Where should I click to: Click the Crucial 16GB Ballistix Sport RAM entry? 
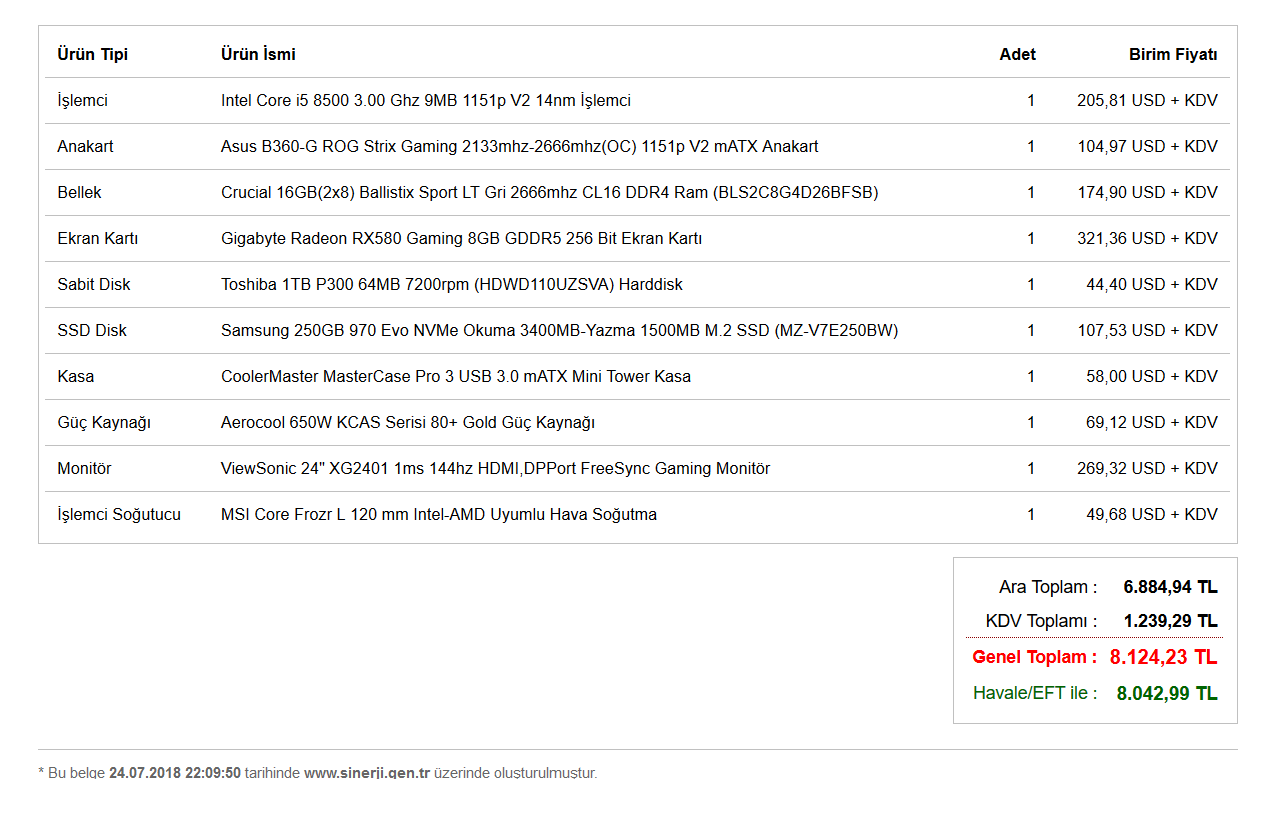pyautogui.click(x=549, y=192)
